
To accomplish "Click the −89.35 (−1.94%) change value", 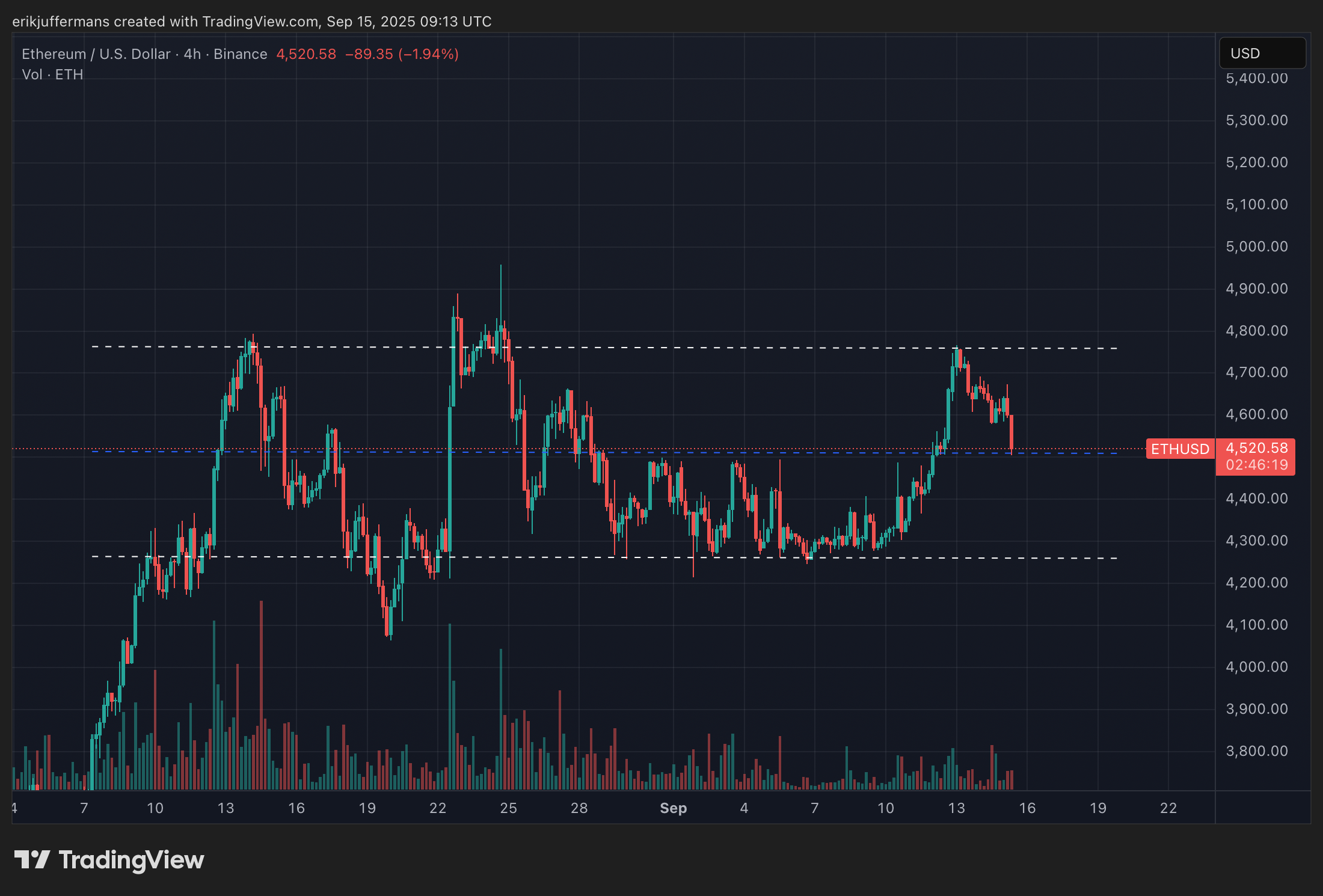I will (401, 54).
